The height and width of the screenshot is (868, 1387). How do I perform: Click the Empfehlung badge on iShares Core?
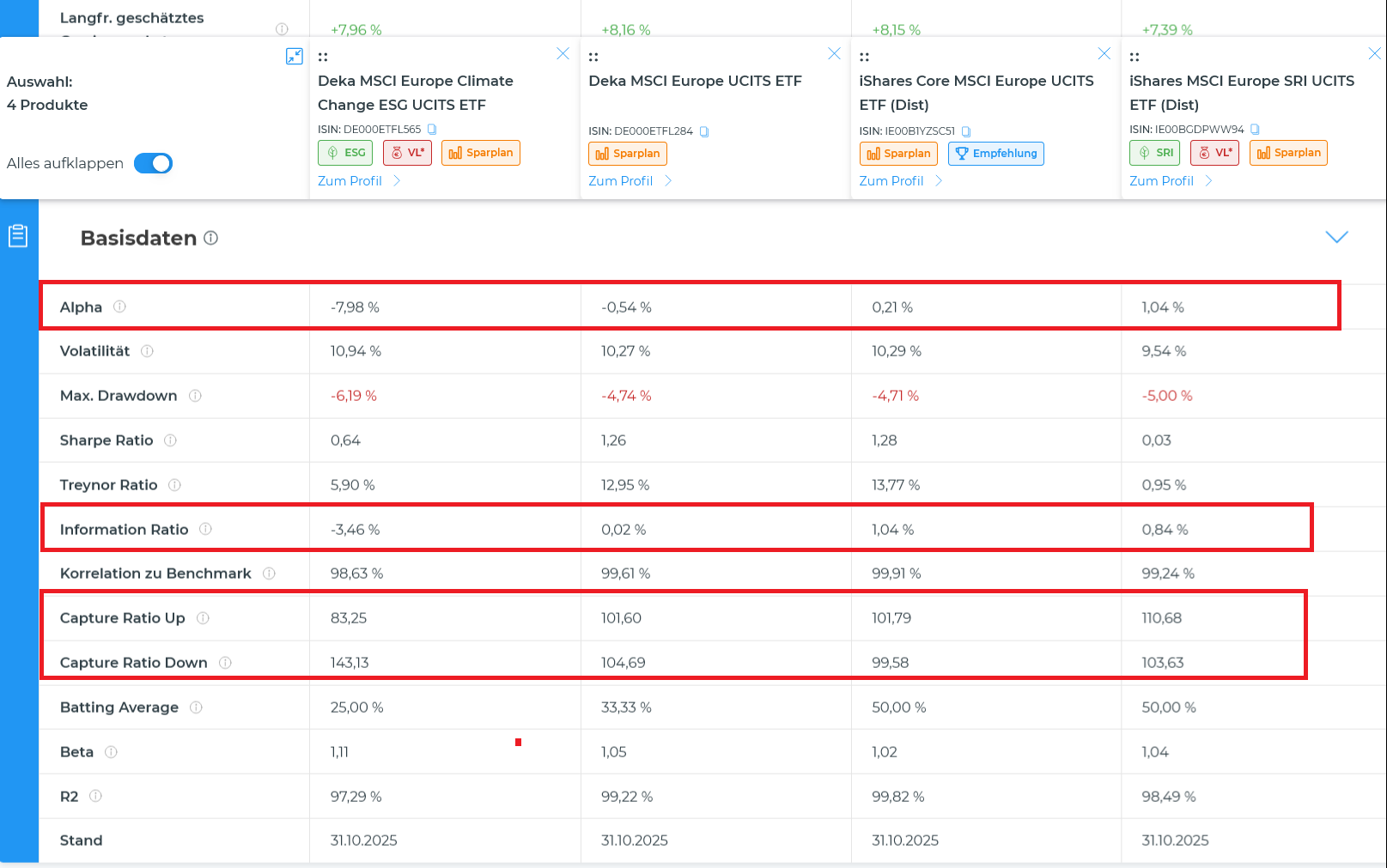tap(995, 154)
